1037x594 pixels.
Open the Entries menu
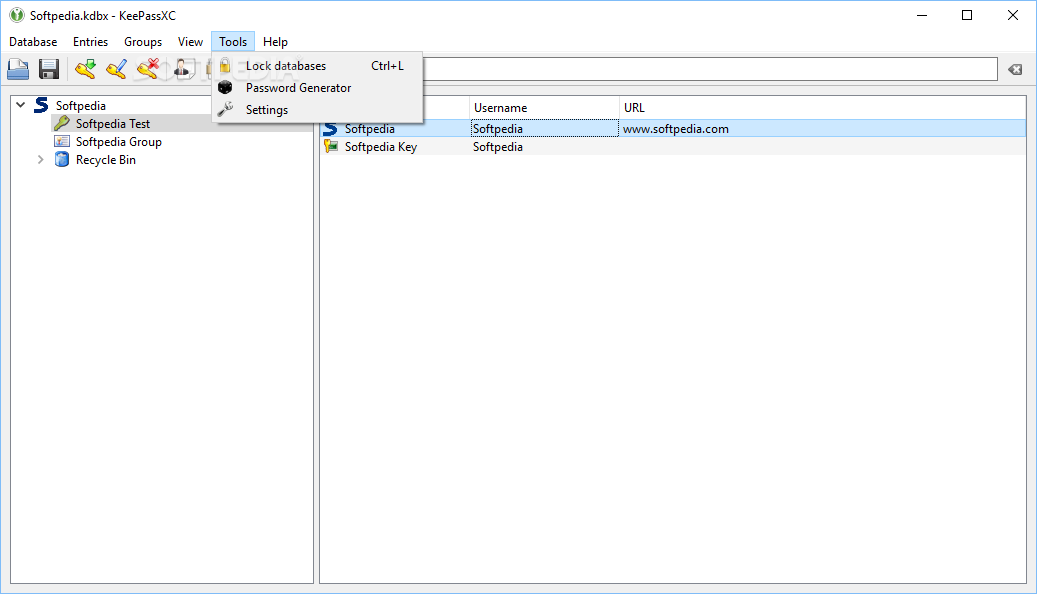coord(91,42)
